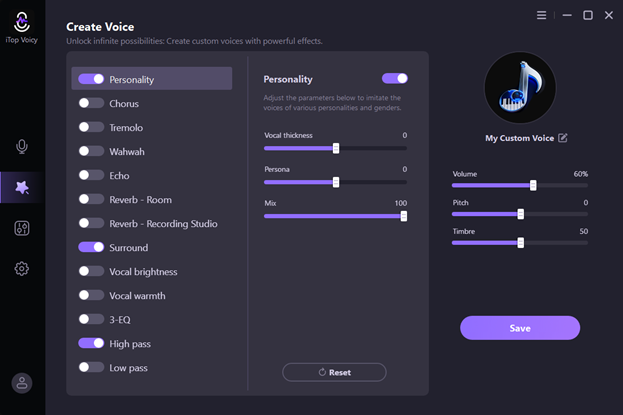Click the Vocal thickness slider handle
623x415 pixels.
[336, 148]
